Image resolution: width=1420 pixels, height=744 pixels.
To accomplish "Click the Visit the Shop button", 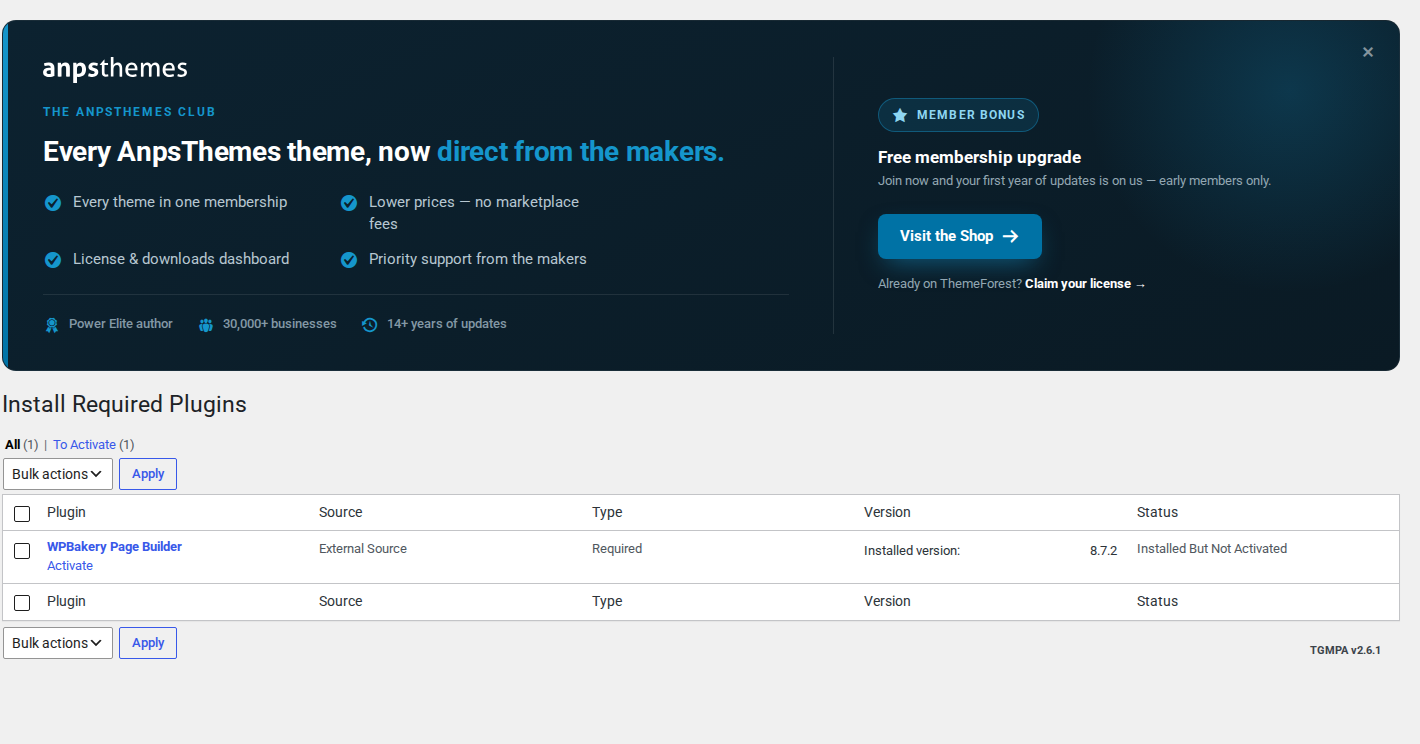I will coord(960,236).
